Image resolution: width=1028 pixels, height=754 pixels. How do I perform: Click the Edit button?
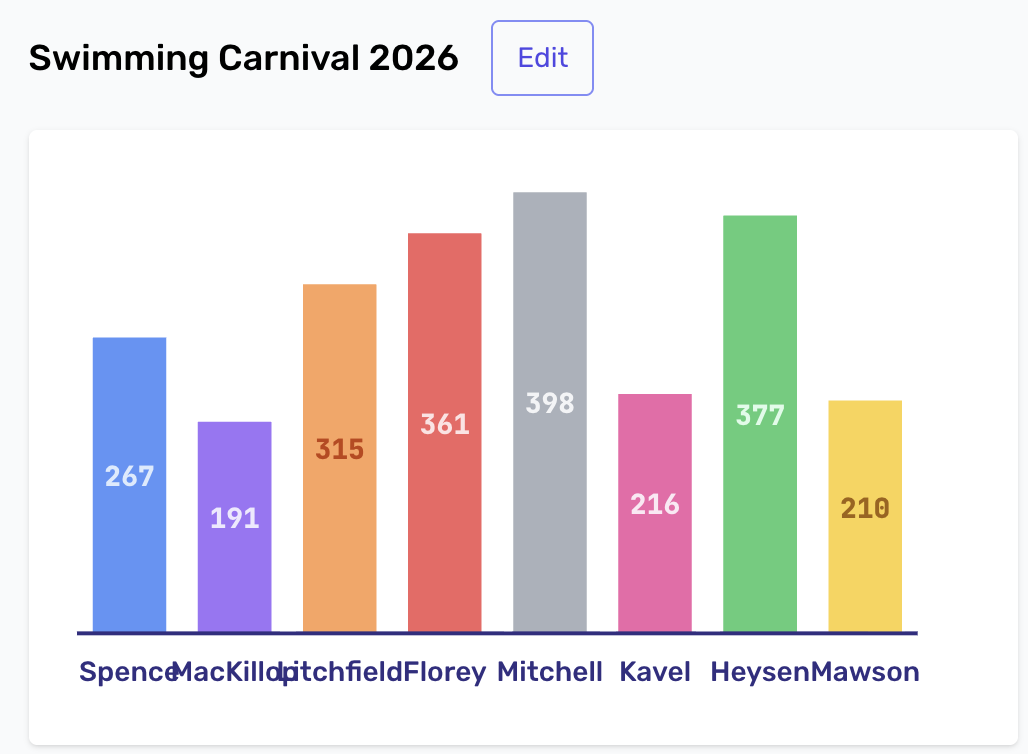coord(542,58)
